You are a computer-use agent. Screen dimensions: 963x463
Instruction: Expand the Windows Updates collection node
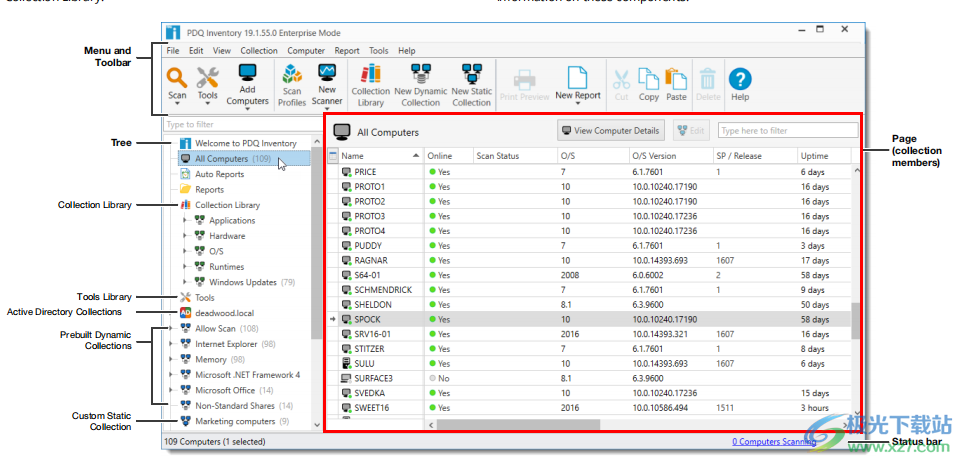pyautogui.click(x=185, y=282)
